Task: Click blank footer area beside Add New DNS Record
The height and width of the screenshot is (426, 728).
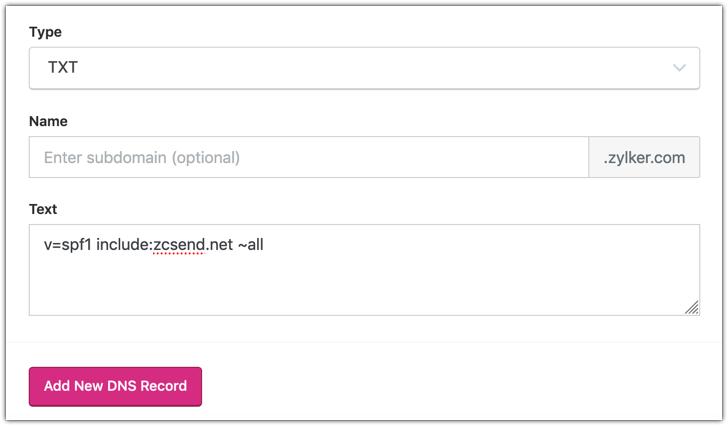Action: point(460,386)
